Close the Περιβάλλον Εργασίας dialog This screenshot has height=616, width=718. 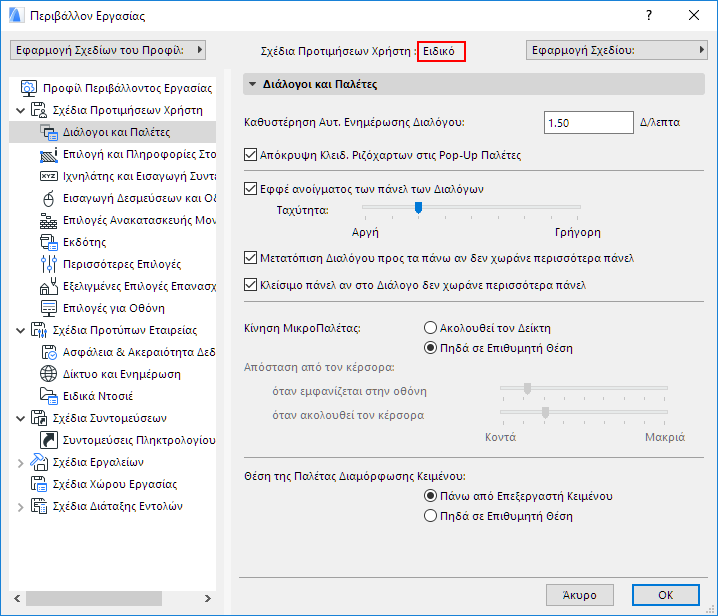pos(694,16)
